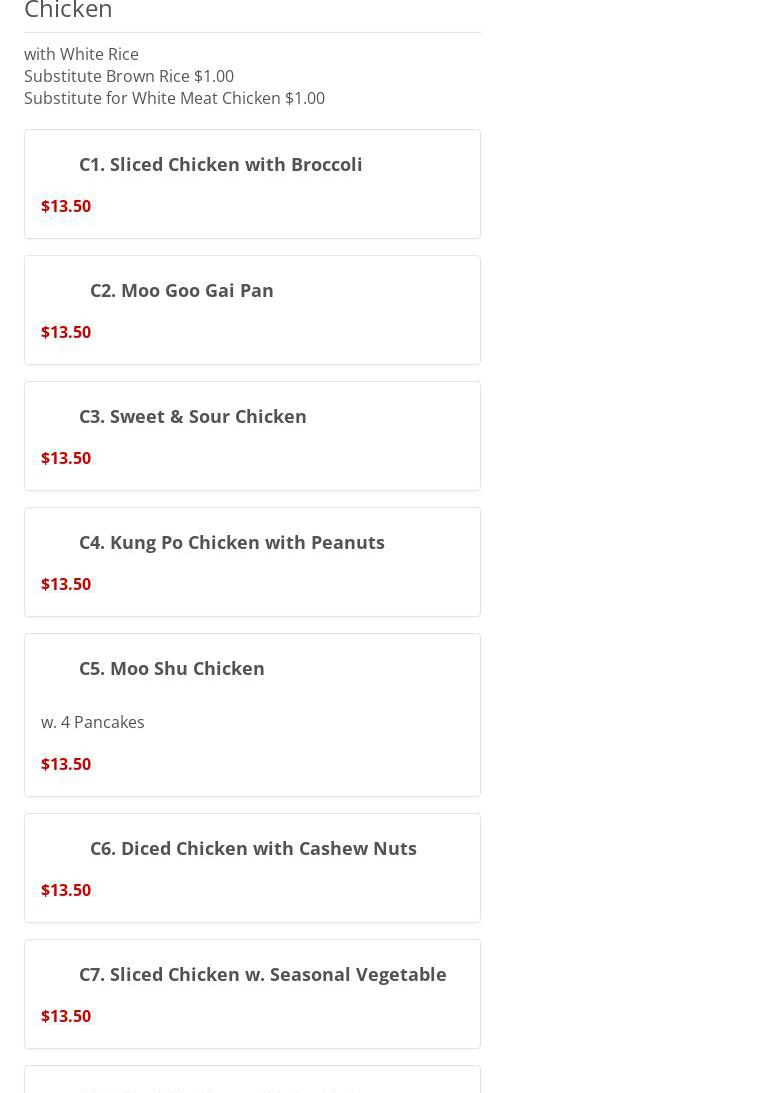Click the $13.50 price under Kung Po Chicken

coord(66,584)
